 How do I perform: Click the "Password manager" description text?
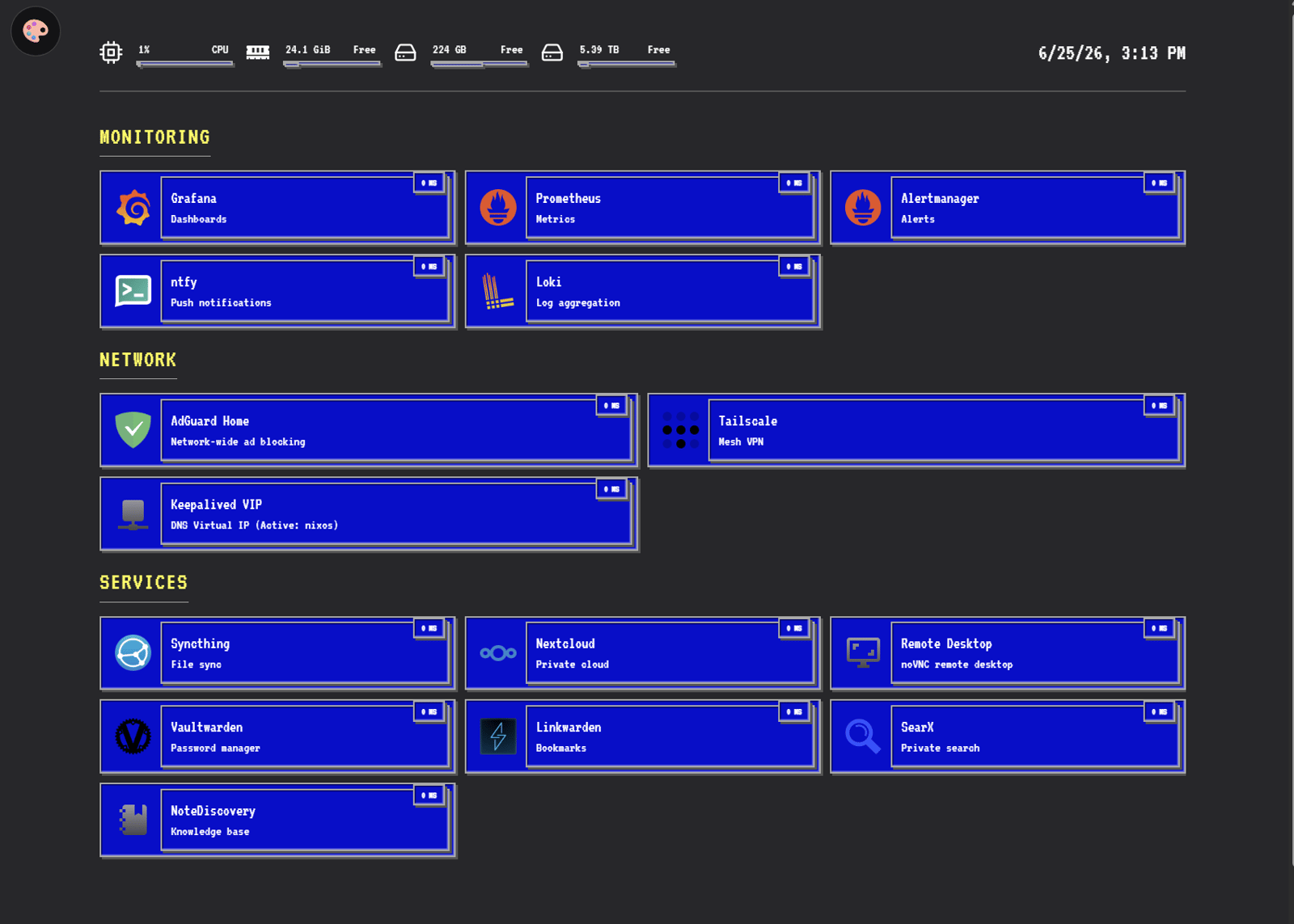tap(215, 748)
